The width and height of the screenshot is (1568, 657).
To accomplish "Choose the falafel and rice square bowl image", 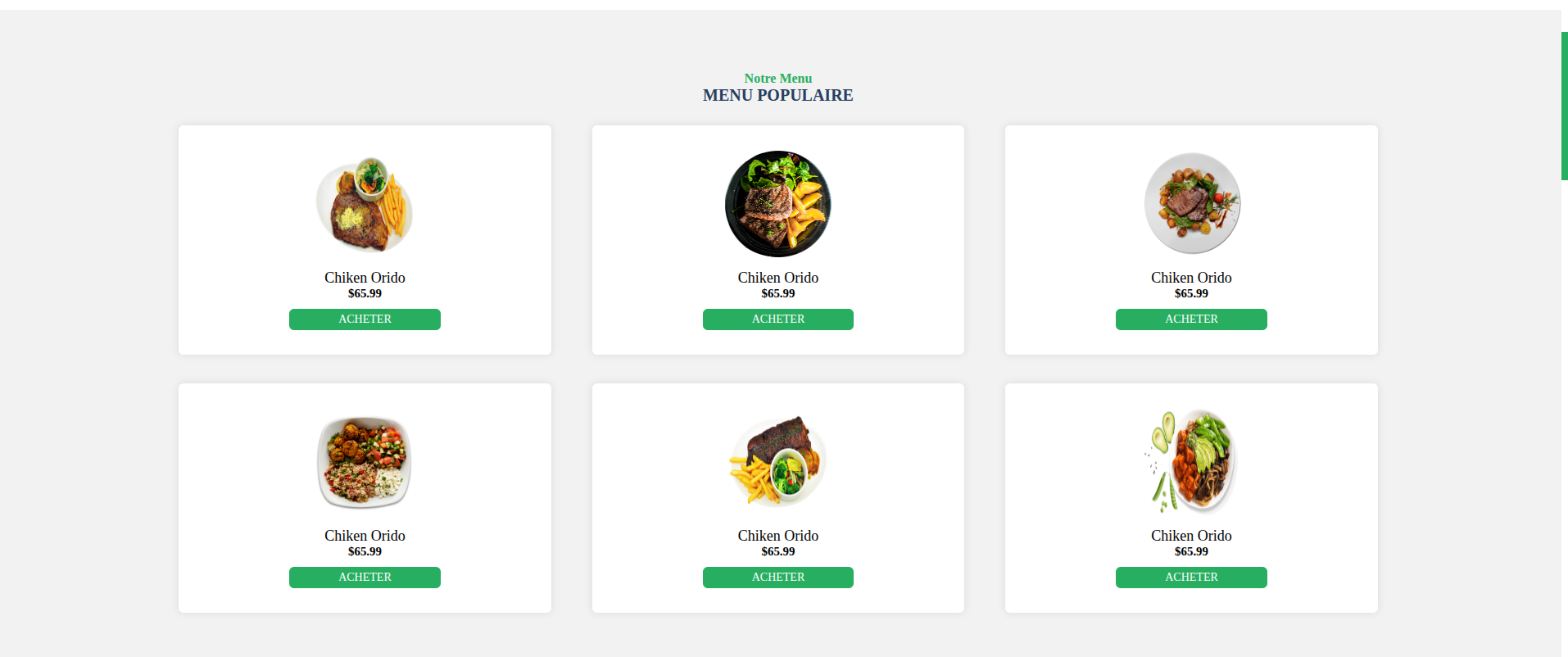I will click(365, 462).
